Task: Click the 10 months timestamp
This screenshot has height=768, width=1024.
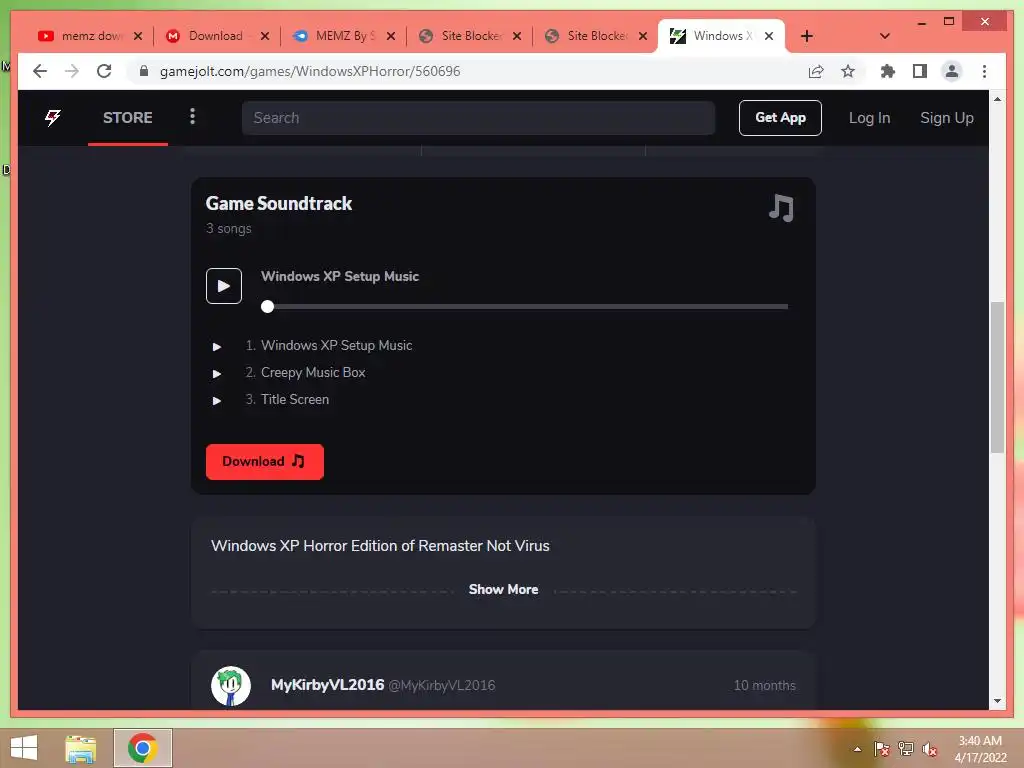Action: 764,686
